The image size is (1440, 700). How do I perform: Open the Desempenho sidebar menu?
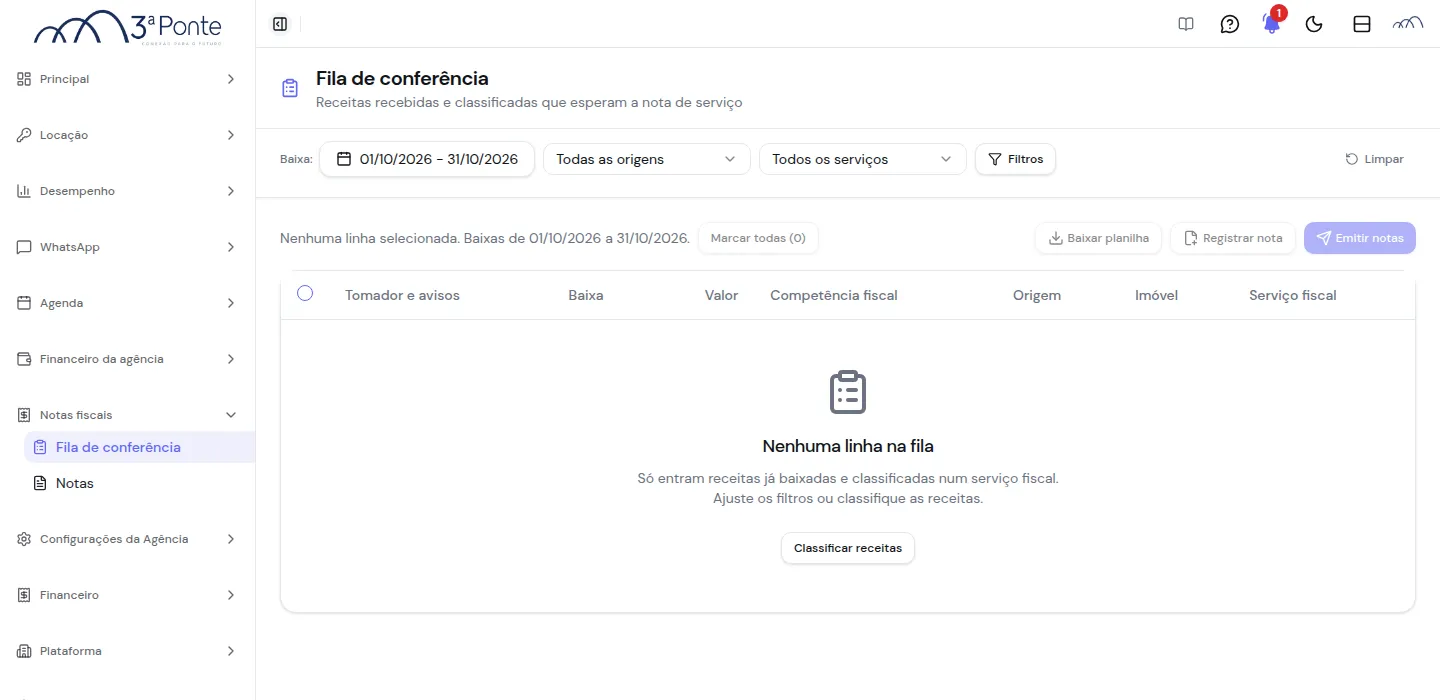pyautogui.click(x=127, y=191)
